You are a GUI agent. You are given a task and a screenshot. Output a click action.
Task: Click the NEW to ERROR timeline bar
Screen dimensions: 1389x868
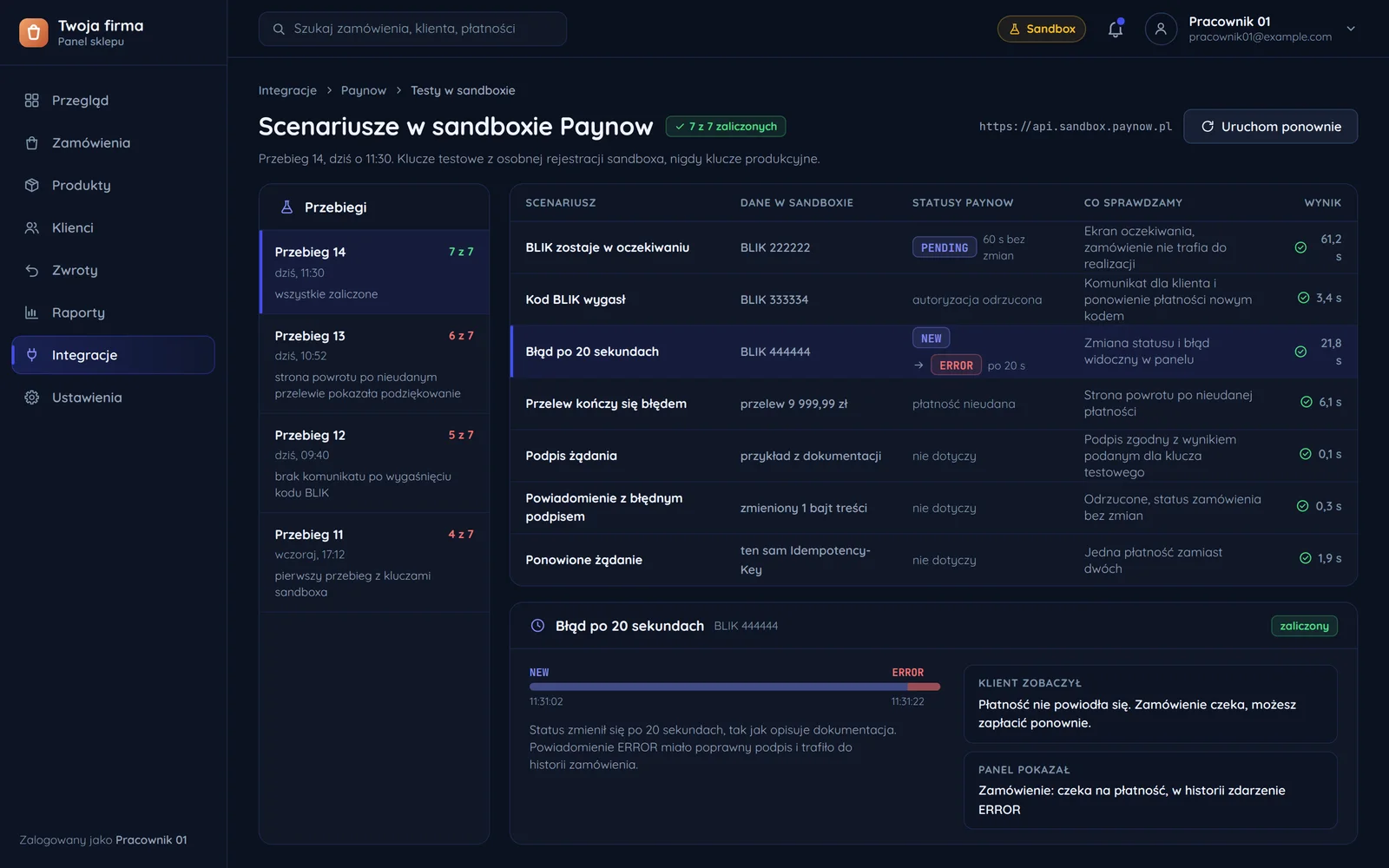[x=734, y=687]
